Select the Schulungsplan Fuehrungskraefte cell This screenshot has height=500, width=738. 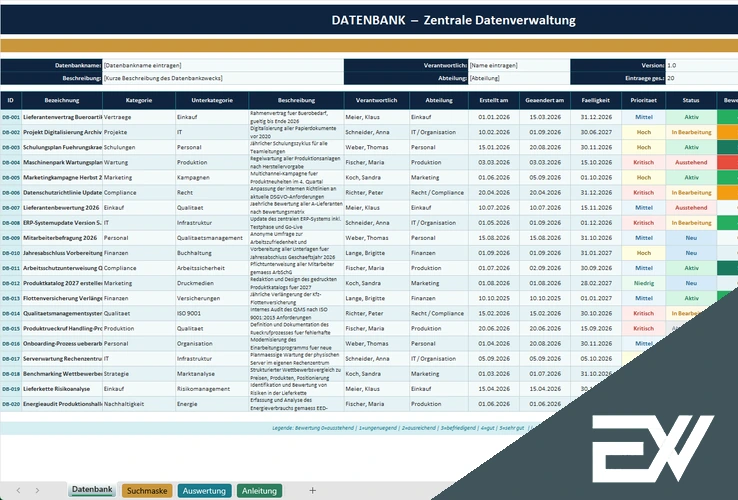coord(62,147)
